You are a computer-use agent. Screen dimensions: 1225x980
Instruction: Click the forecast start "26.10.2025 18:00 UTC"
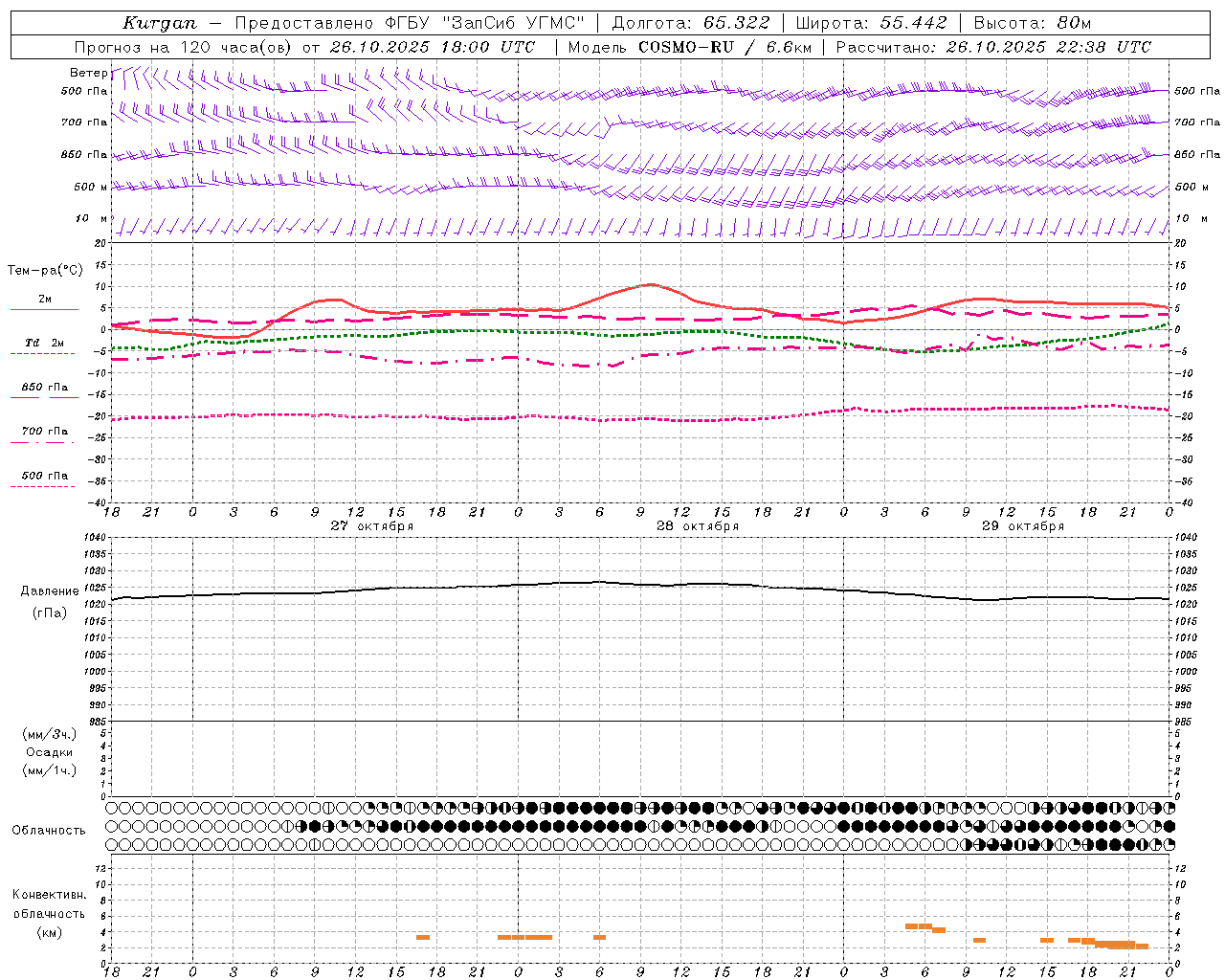pos(433,47)
